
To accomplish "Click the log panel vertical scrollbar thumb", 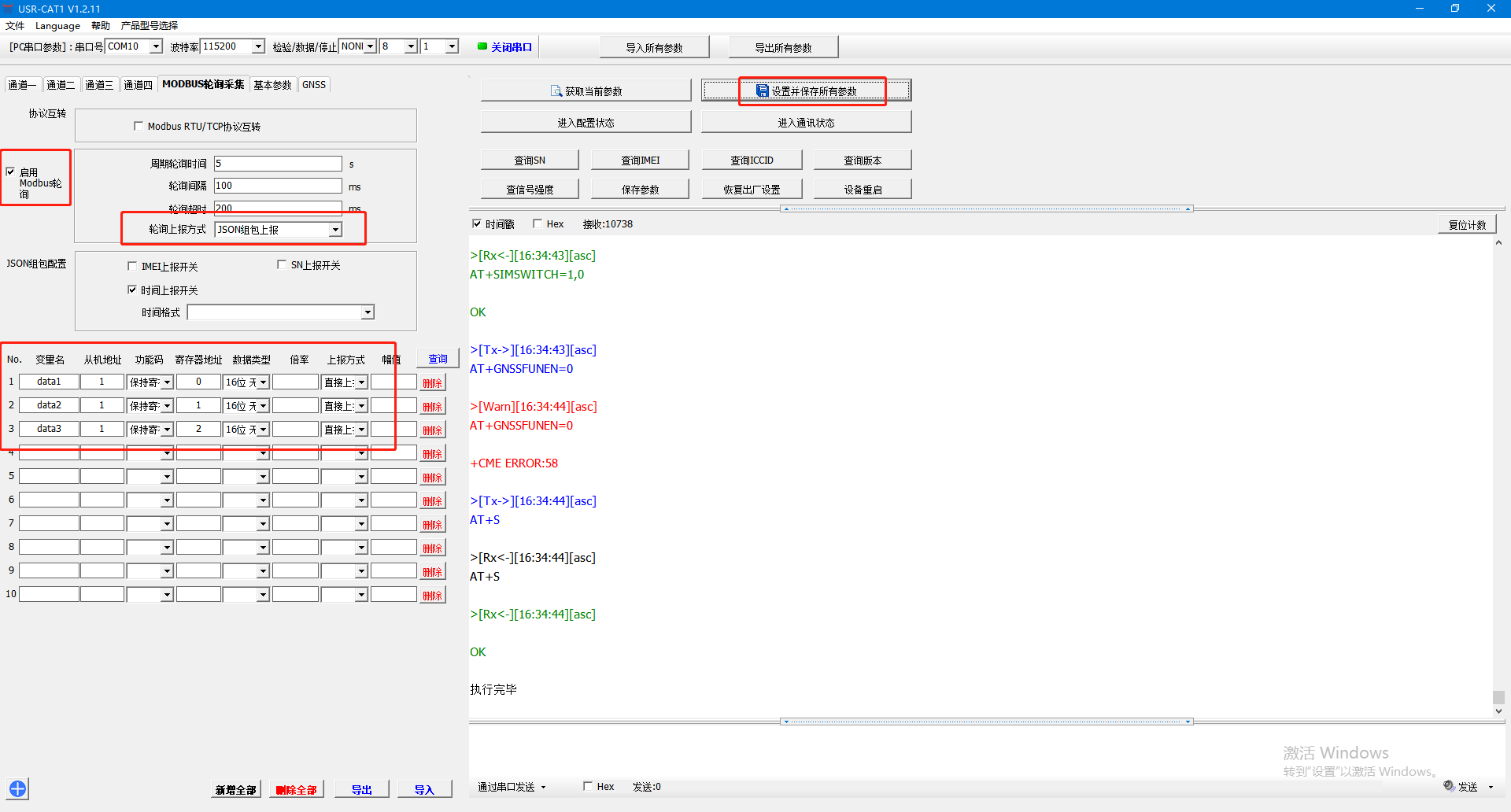I will pos(1498,697).
